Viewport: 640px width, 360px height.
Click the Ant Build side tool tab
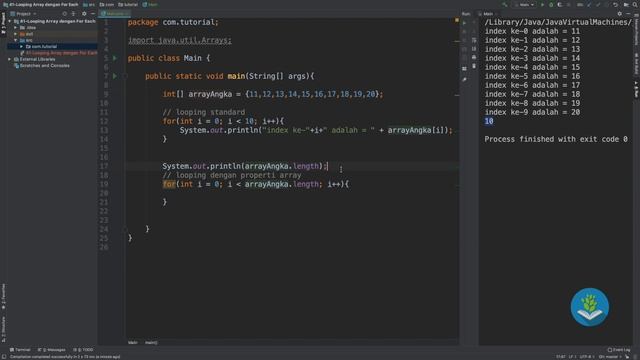pos(636,64)
